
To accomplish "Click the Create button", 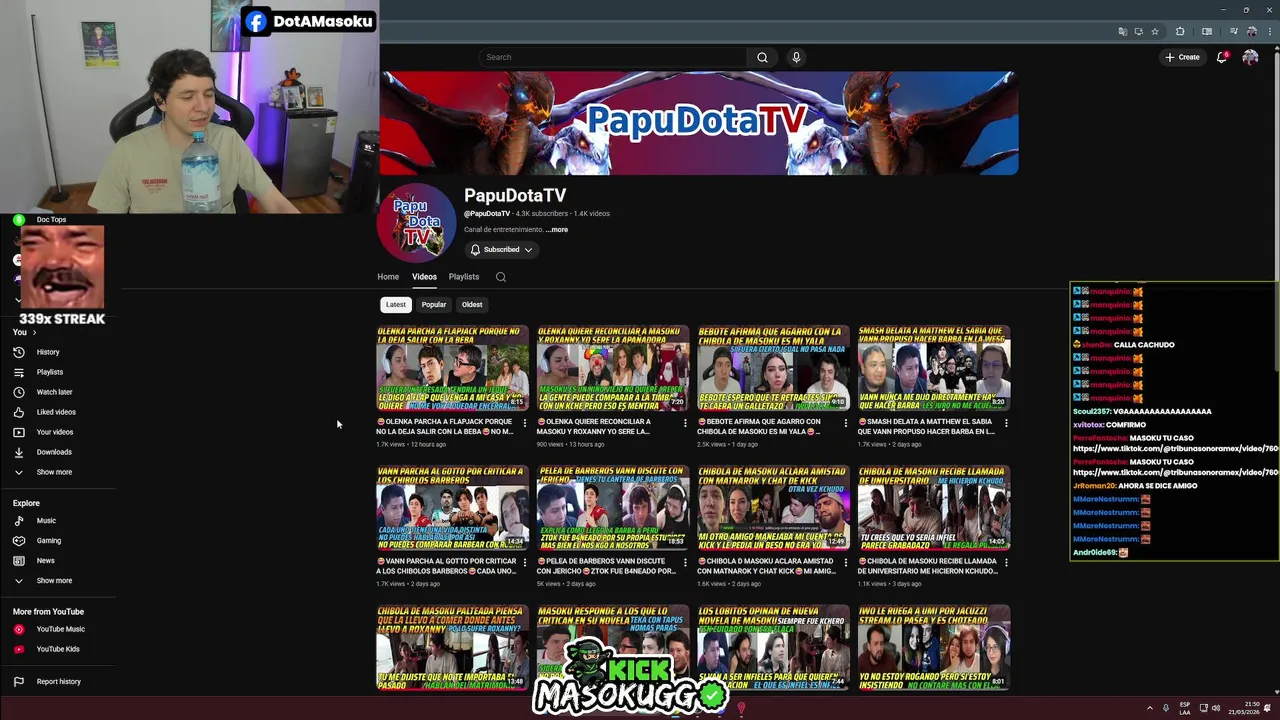I will [x=1182, y=57].
